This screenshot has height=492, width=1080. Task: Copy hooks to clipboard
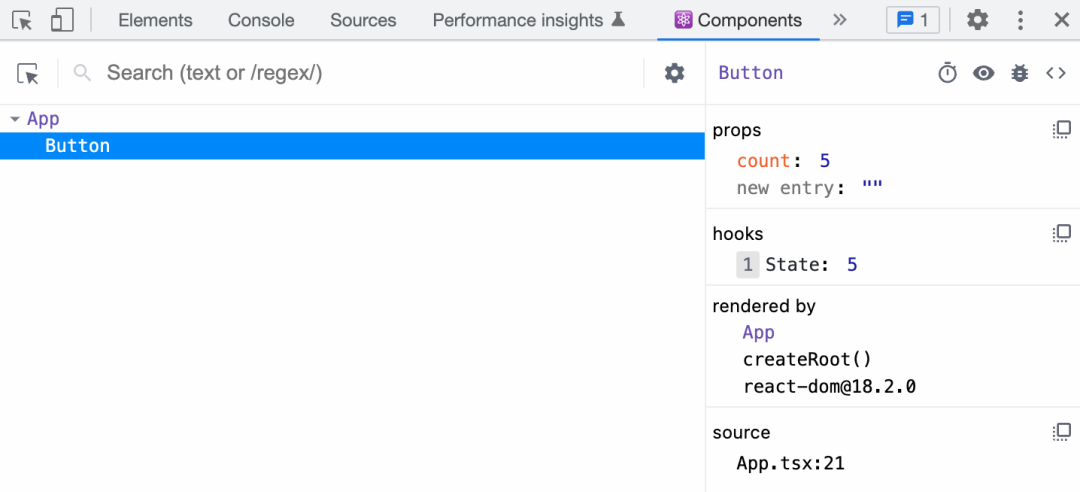pyautogui.click(x=1061, y=234)
